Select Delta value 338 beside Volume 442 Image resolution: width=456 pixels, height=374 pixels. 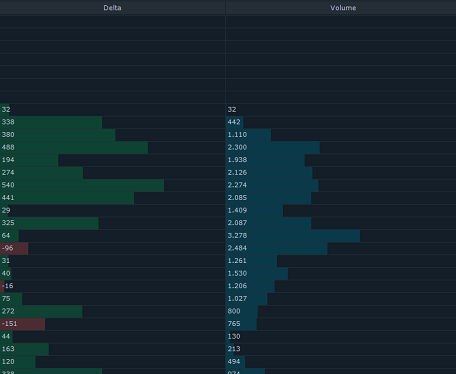coord(8,122)
